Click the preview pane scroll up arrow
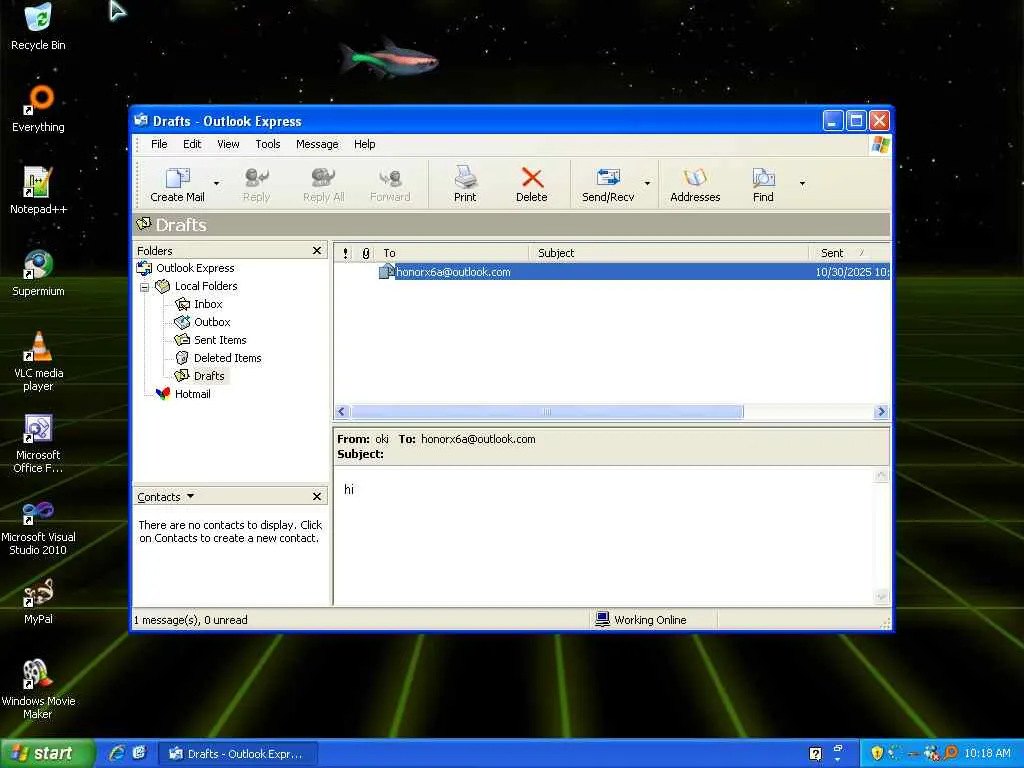The width and height of the screenshot is (1024, 768). tap(881, 475)
